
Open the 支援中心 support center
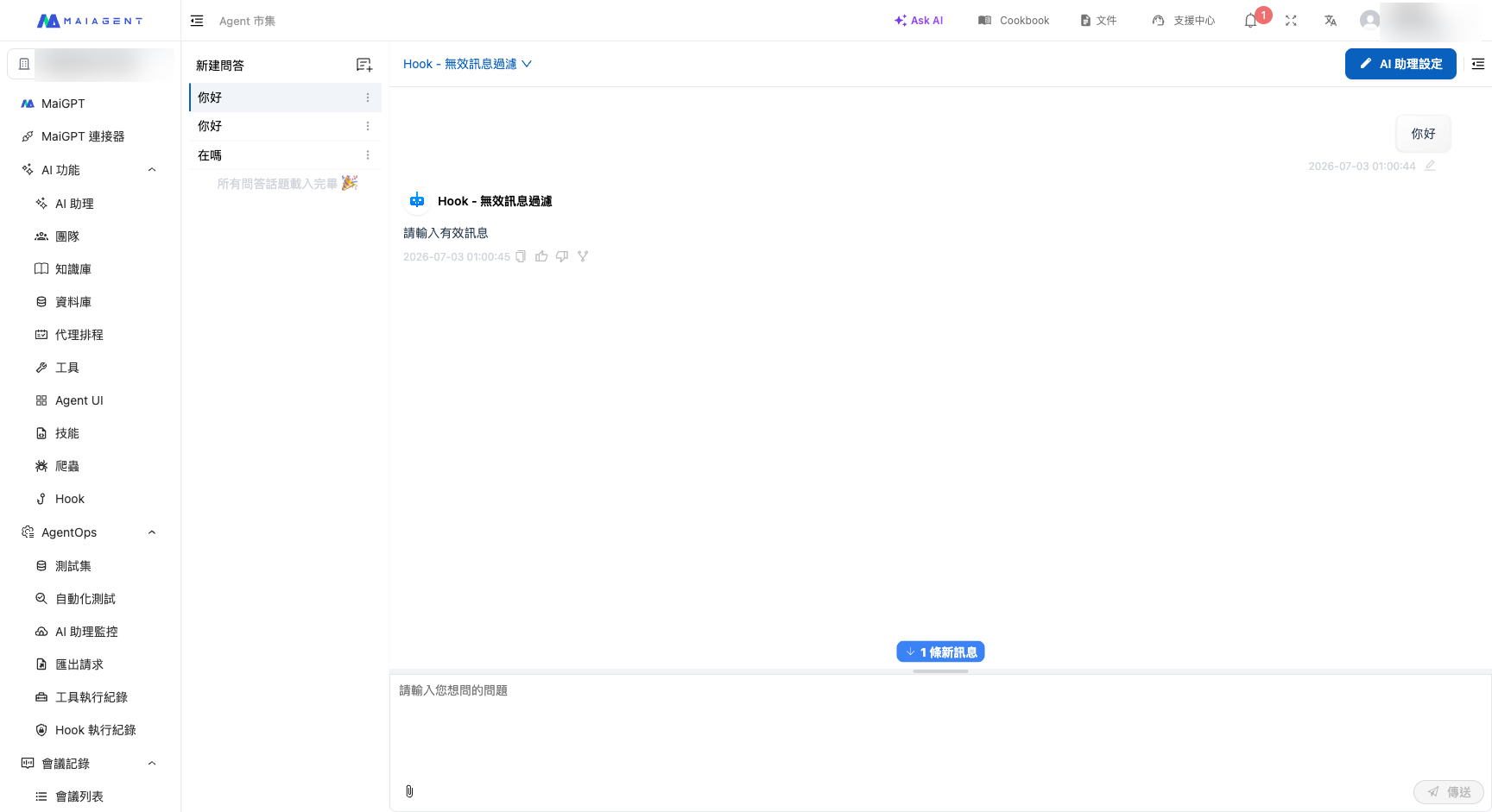pyautogui.click(x=1184, y=21)
